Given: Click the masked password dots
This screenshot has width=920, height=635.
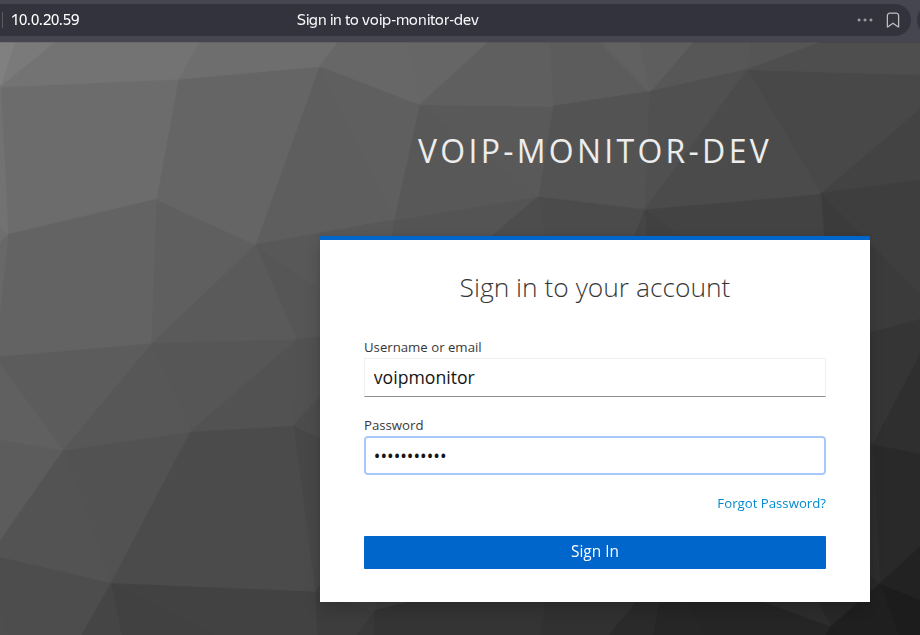Looking at the screenshot, I should click(409, 456).
